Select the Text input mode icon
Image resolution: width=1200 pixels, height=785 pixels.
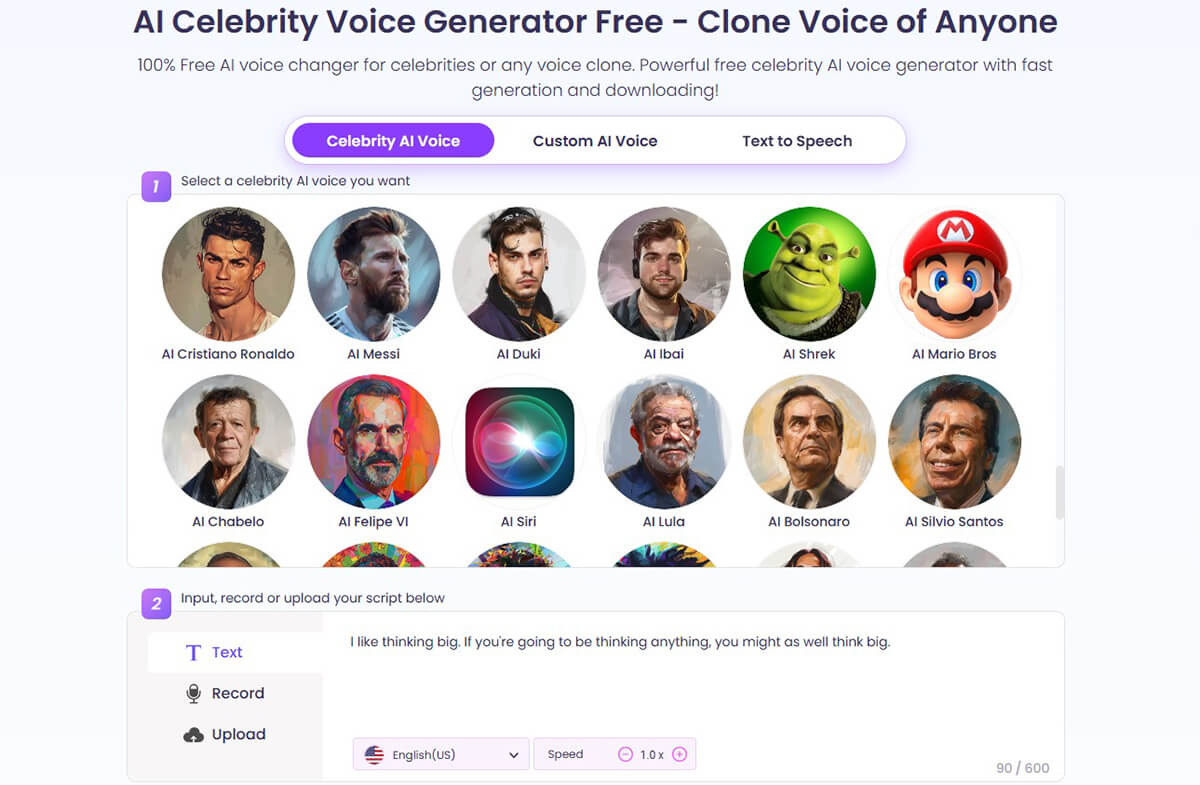tap(194, 653)
